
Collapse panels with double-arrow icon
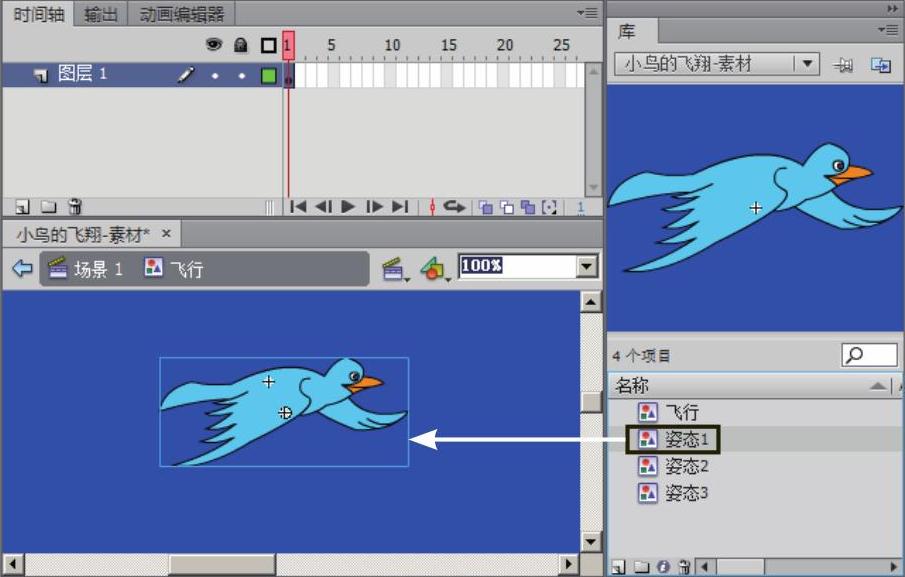893,9
